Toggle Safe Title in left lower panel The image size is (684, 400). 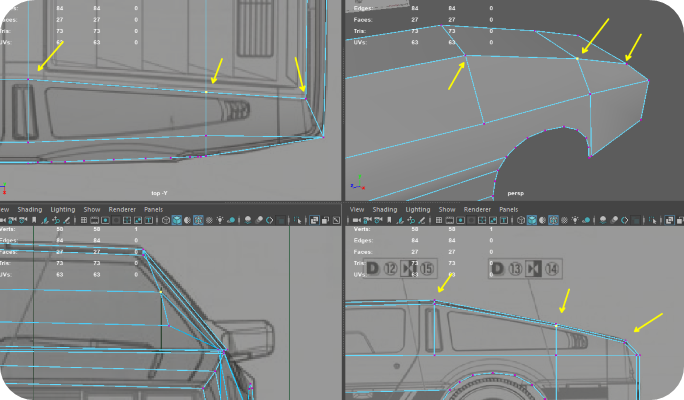(x=149, y=220)
